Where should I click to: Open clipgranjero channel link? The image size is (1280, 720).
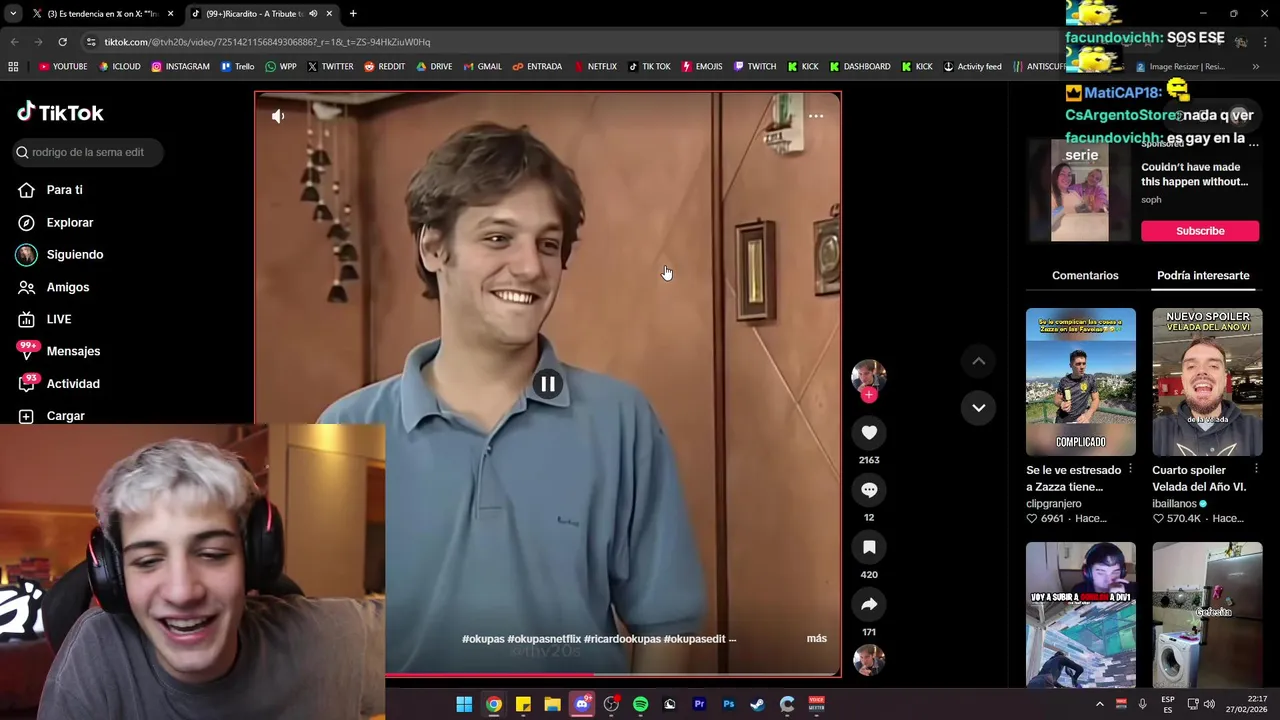pyautogui.click(x=1053, y=504)
